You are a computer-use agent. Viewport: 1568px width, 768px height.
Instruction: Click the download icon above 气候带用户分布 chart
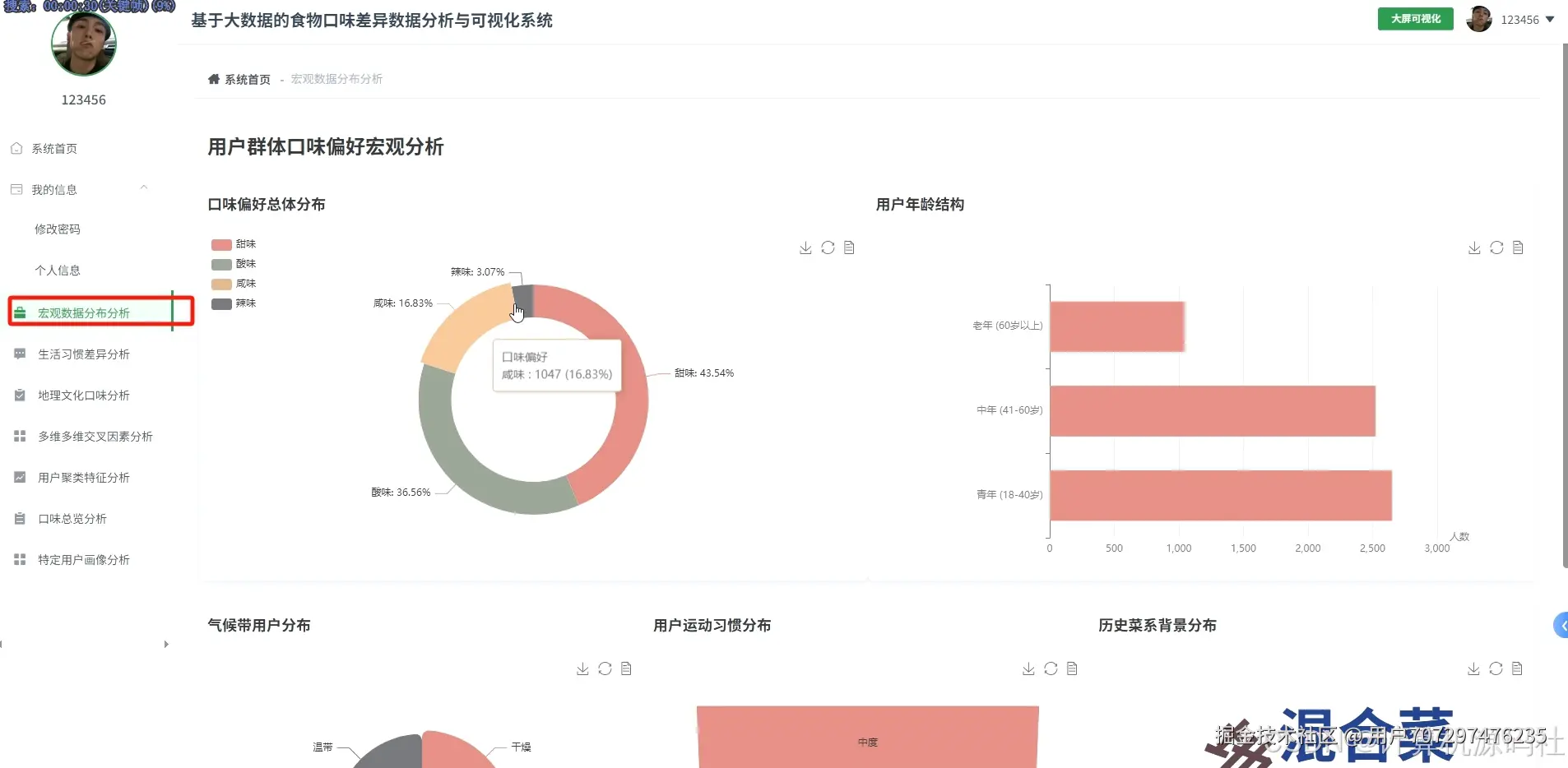(x=582, y=669)
